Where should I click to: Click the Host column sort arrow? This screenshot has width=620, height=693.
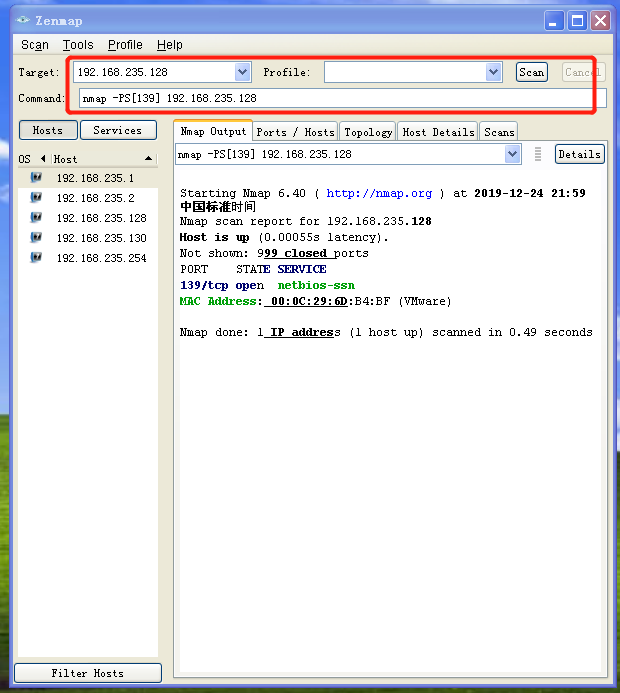point(148,159)
